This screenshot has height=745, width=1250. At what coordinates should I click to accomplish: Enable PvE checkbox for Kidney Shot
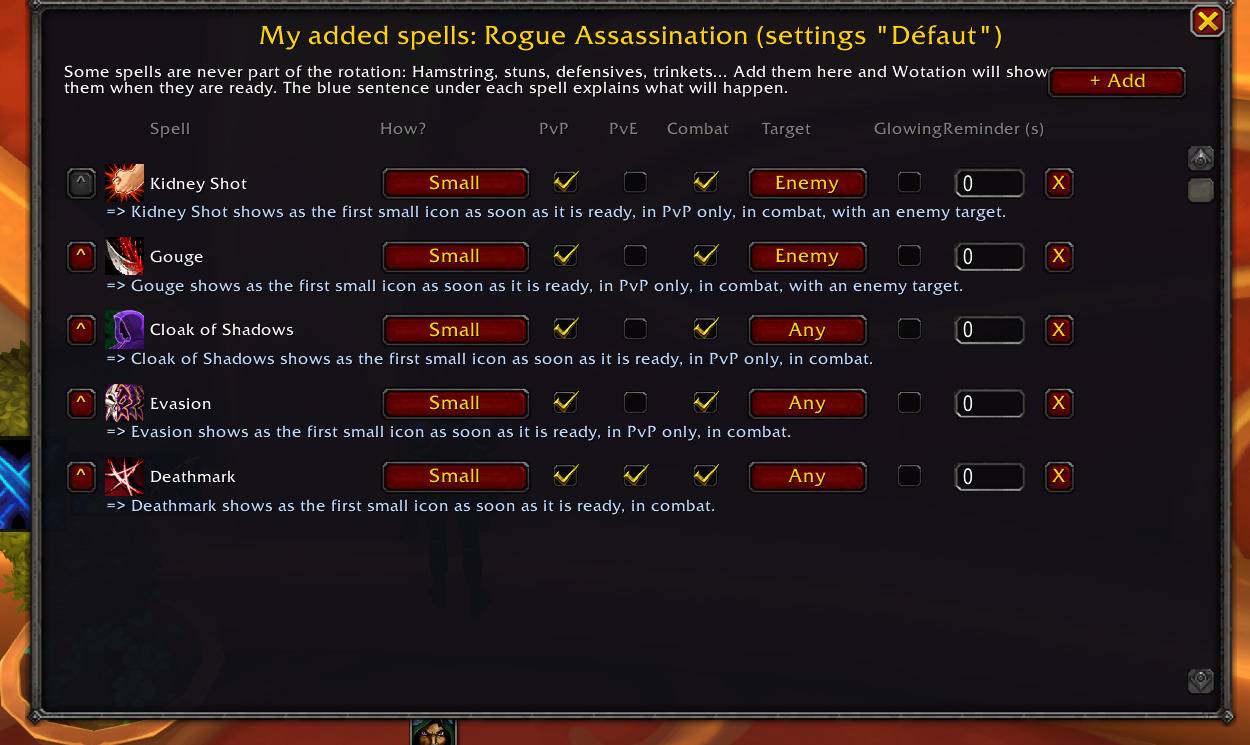tap(635, 182)
